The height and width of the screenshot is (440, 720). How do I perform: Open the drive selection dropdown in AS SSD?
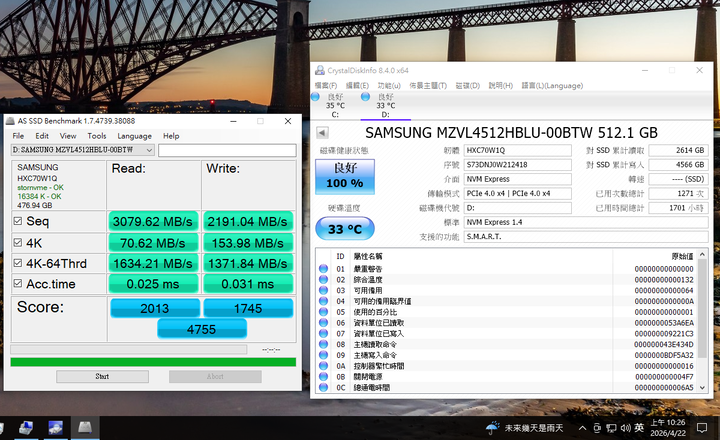[x=83, y=150]
